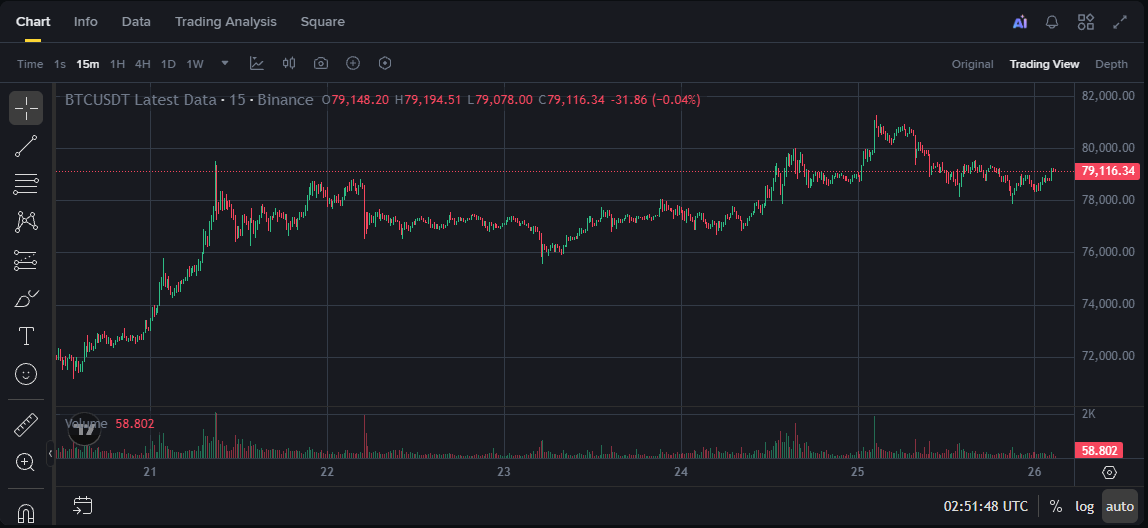Screen dimensions: 1148x528
Task: Click date label 21 on time axis
Action: (150, 472)
